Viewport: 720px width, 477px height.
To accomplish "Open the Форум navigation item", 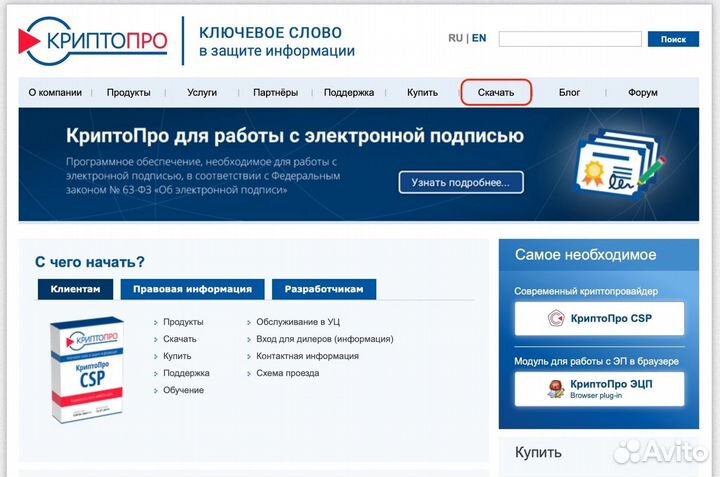I will coord(643,92).
